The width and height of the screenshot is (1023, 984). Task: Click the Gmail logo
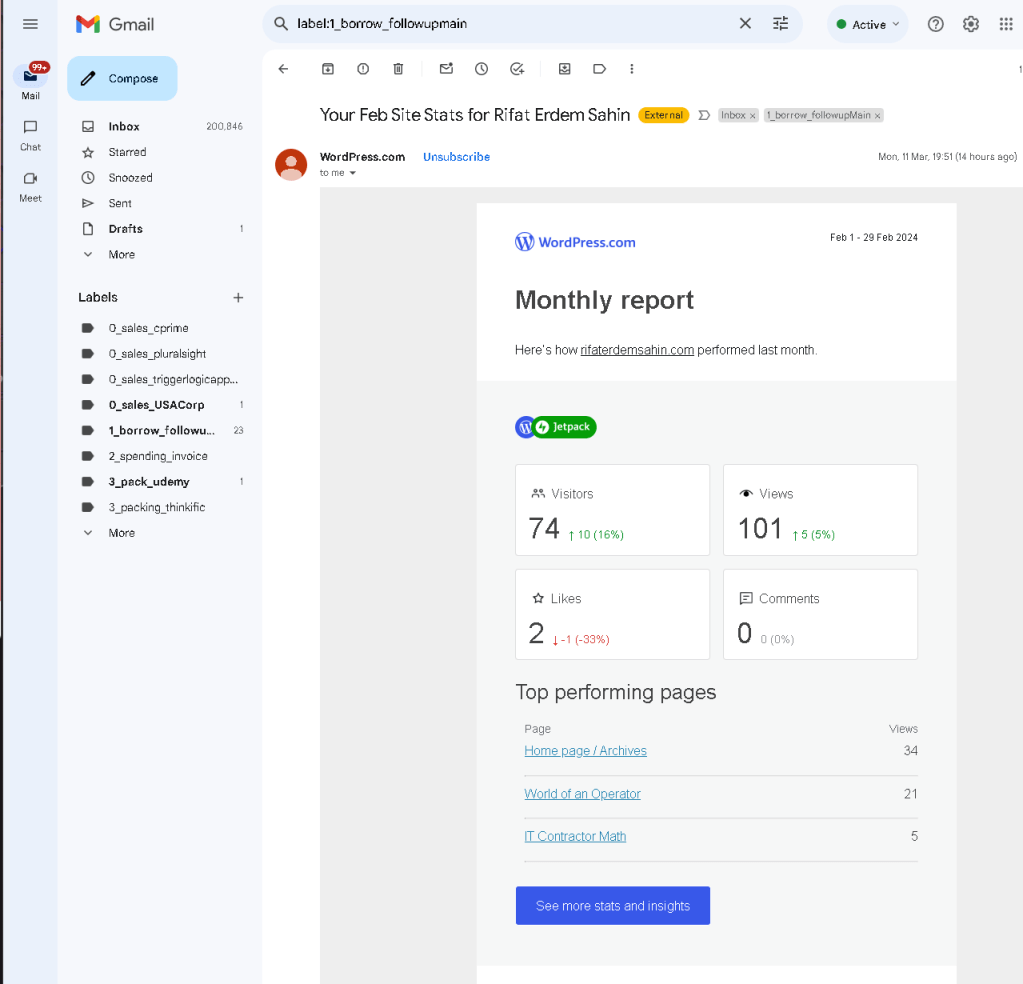115,24
